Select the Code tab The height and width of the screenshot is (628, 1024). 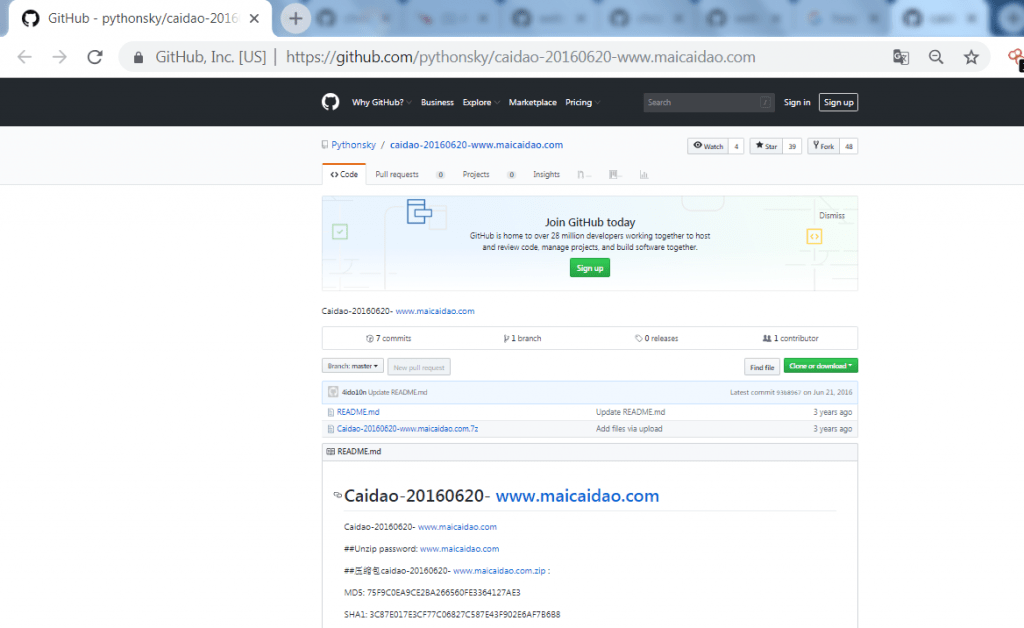[344, 174]
